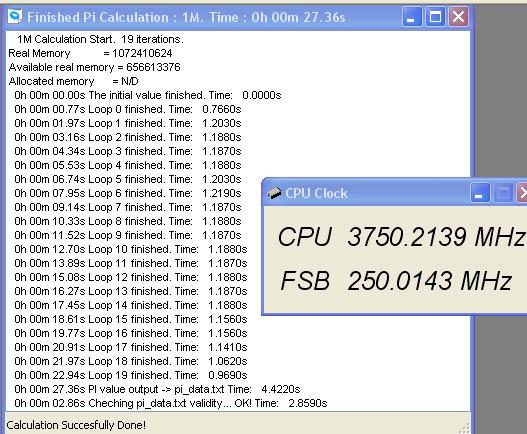Close the Finished Pi Calculation window
The width and height of the screenshot is (527, 434).
coord(458,16)
